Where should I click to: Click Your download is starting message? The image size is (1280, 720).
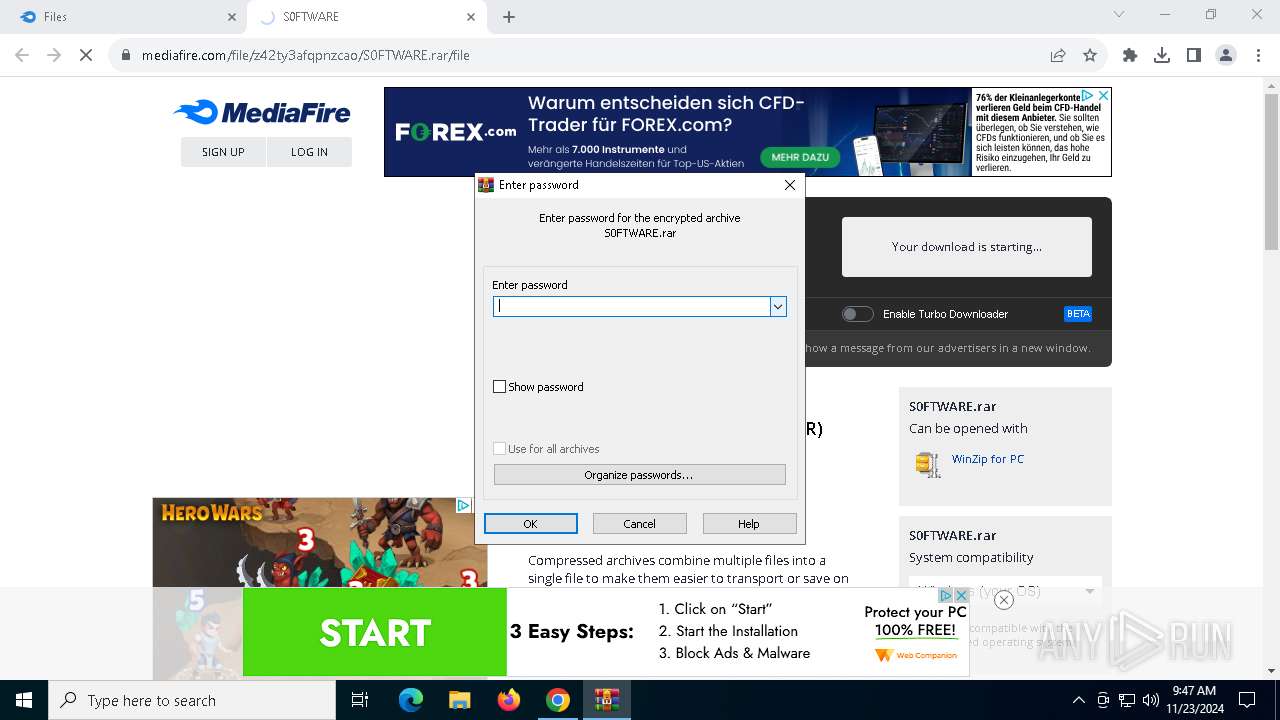click(x=967, y=247)
